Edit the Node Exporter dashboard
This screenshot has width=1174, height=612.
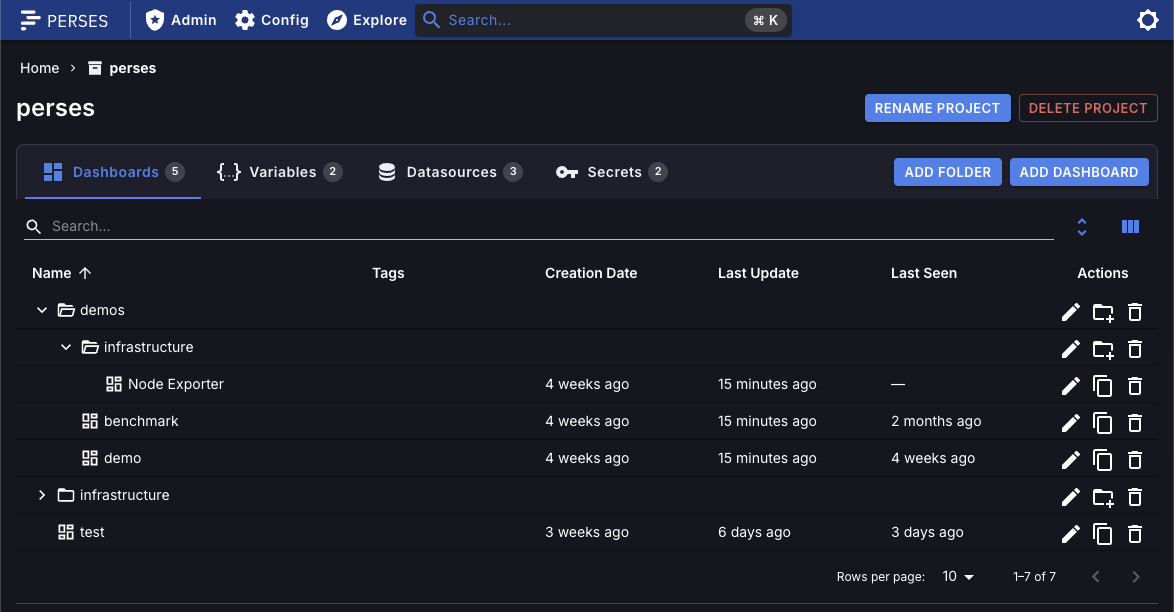point(1071,386)
